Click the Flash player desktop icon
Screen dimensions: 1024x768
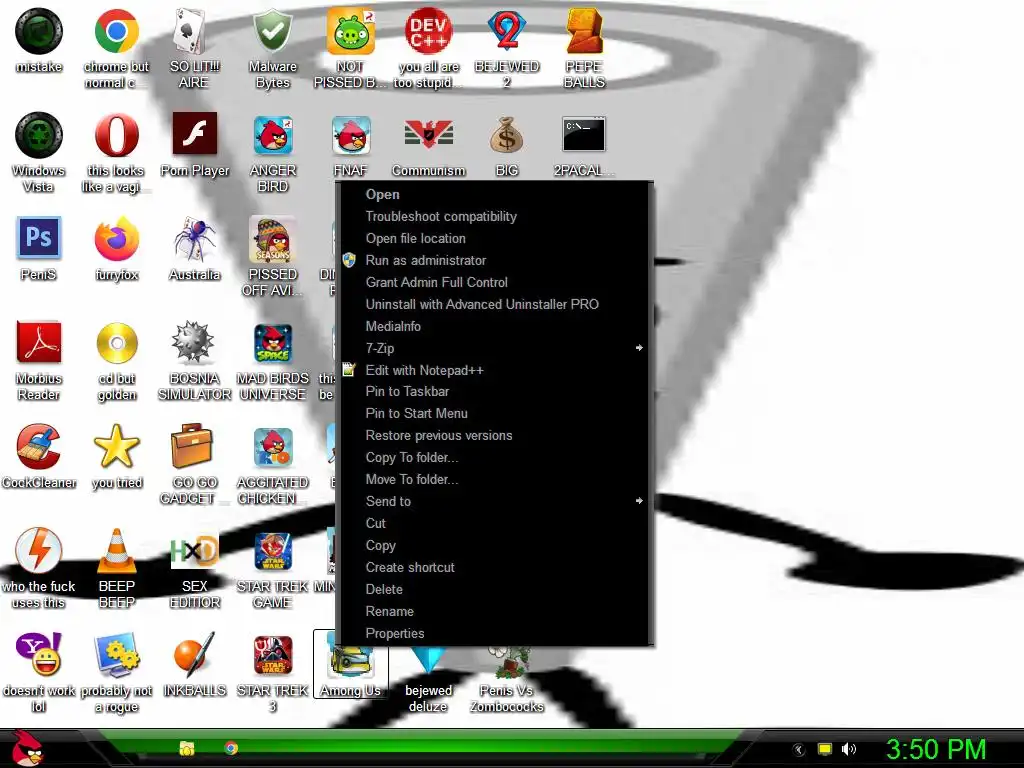[x=195, y=134]
